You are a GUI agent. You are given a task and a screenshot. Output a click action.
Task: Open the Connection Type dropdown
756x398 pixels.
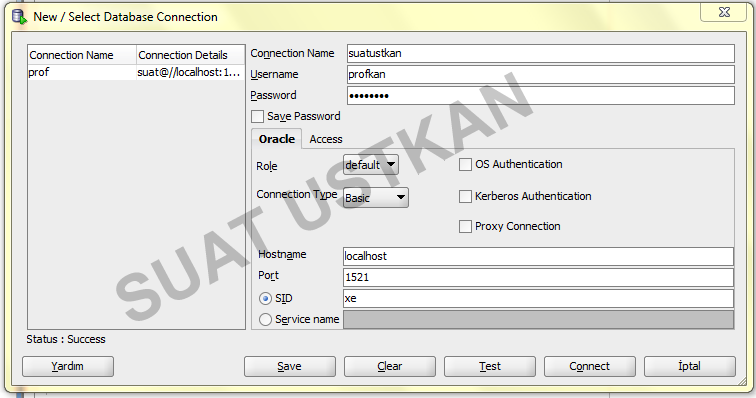(376, 198)
